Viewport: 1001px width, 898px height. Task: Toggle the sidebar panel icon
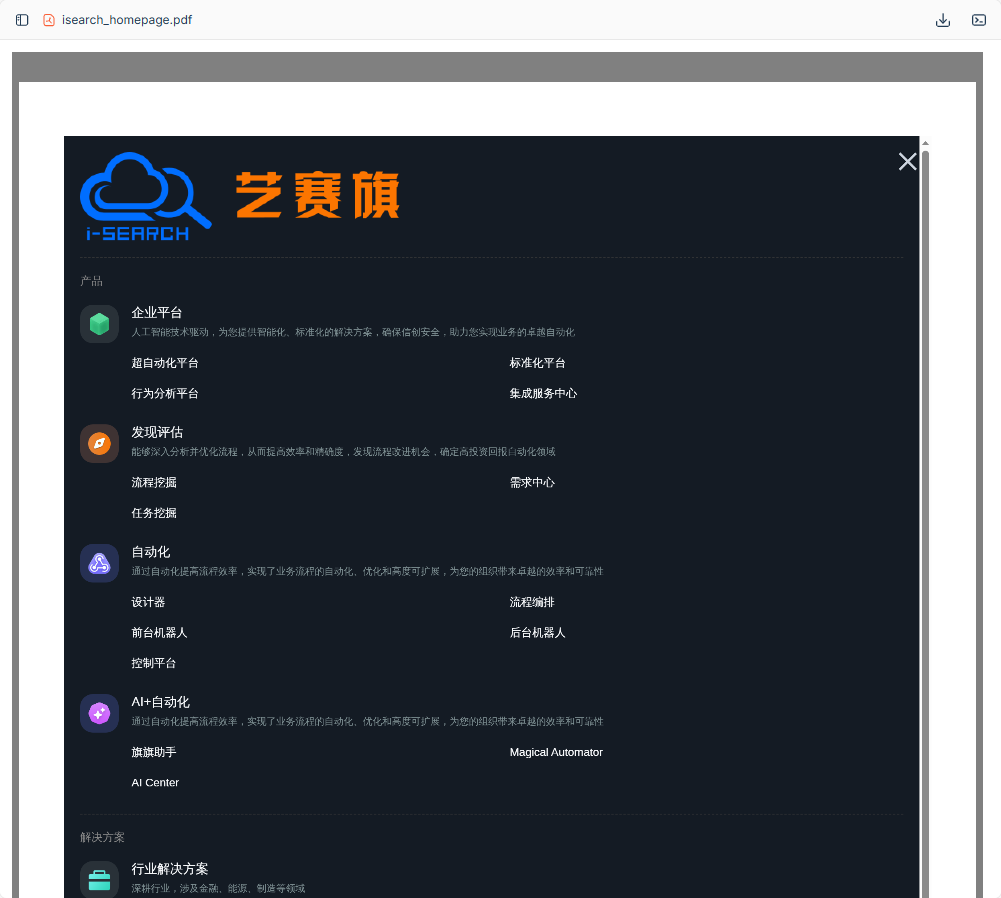point(22,20)
